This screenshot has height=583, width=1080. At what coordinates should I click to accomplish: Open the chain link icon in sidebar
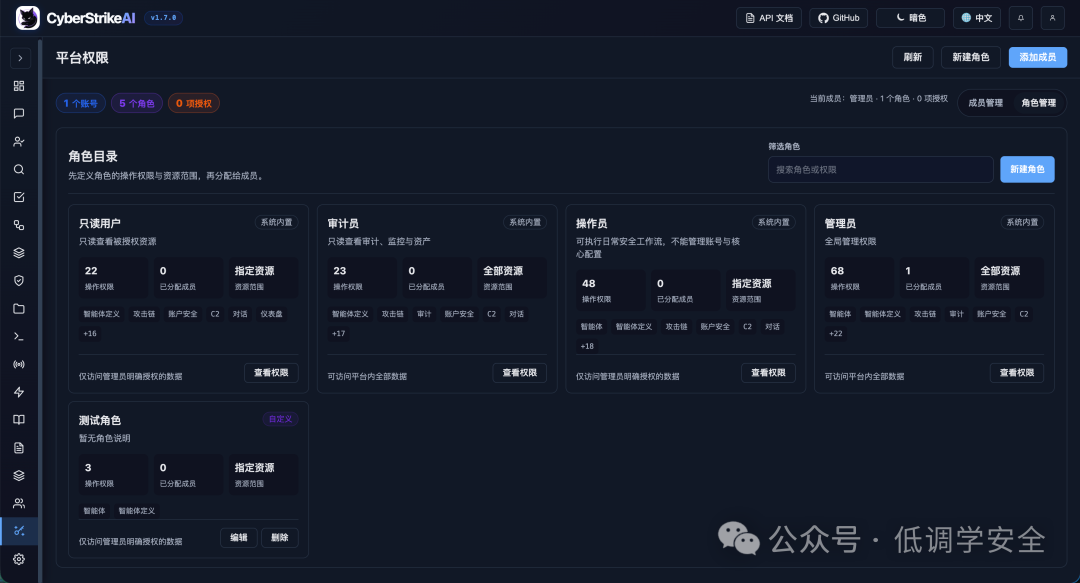point(19,225)
